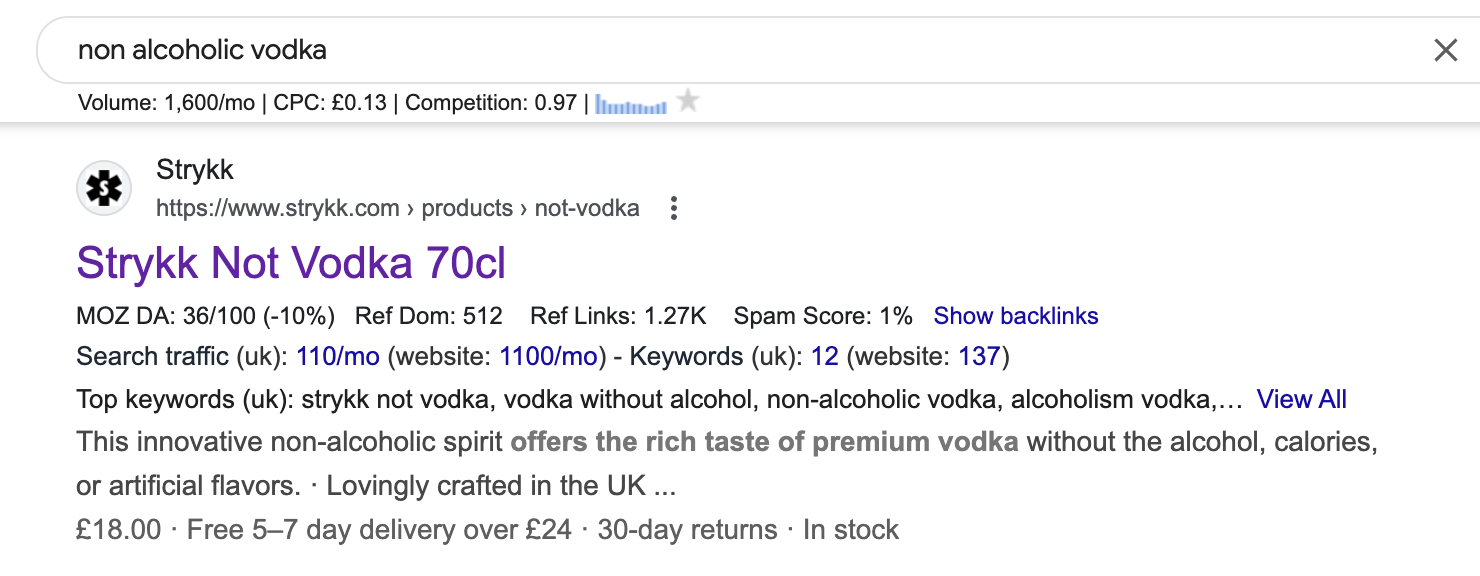Open the three-dot menu beside the URL
This screenshot has height=576, width=1480.
(x=674, y=208)
